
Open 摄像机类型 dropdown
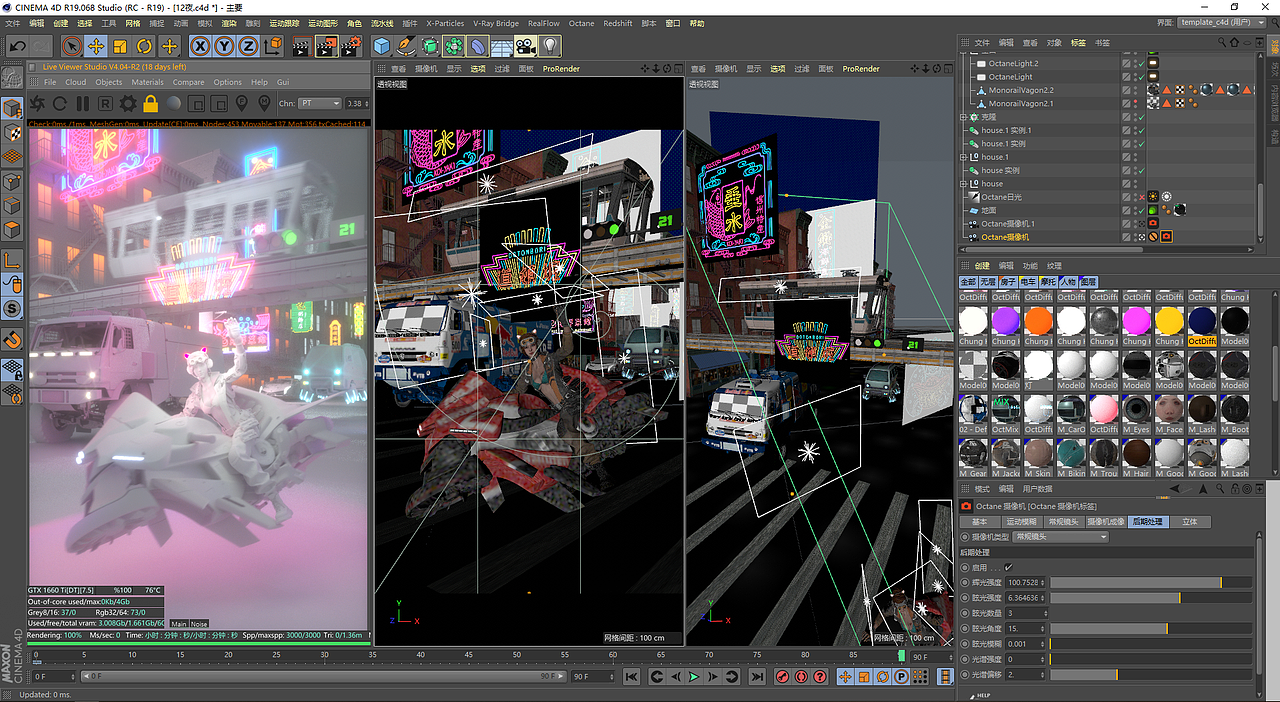point(1061,537)
